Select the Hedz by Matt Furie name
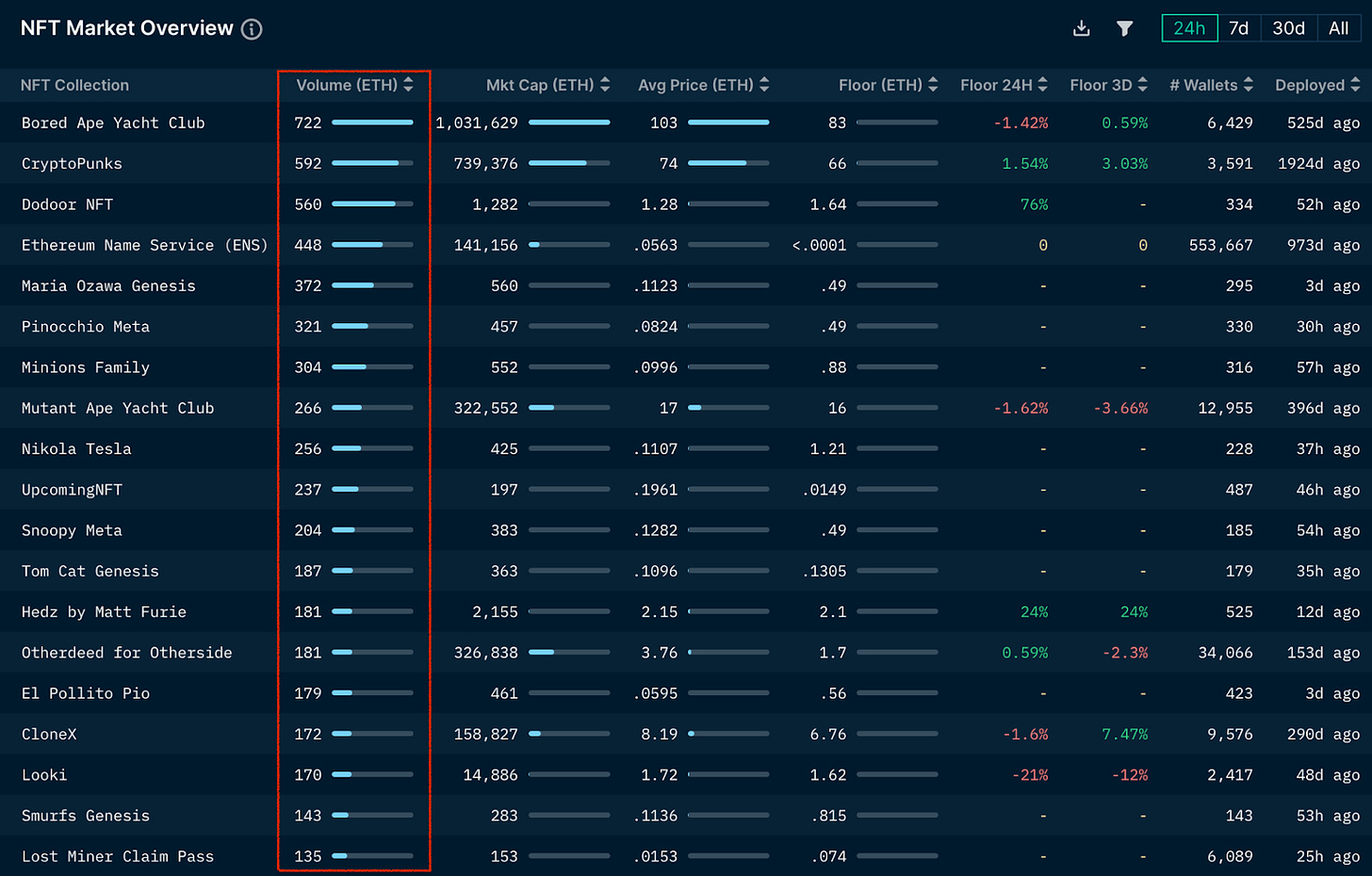The width and height of the screenshot is (1372, 876). [x=104, y=612]
